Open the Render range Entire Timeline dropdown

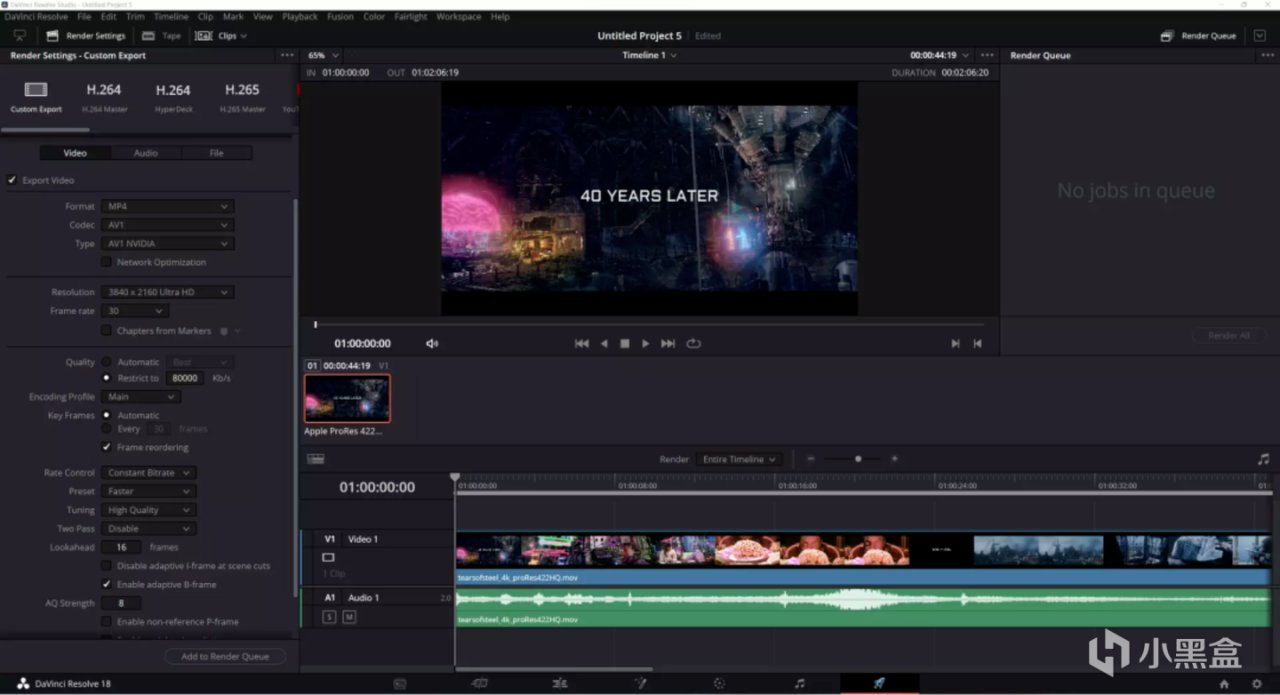(739, 459)
